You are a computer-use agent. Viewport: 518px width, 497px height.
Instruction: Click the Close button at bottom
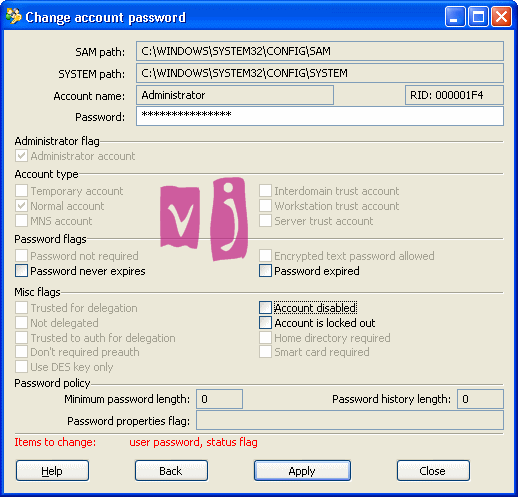[x=433, y=471]
